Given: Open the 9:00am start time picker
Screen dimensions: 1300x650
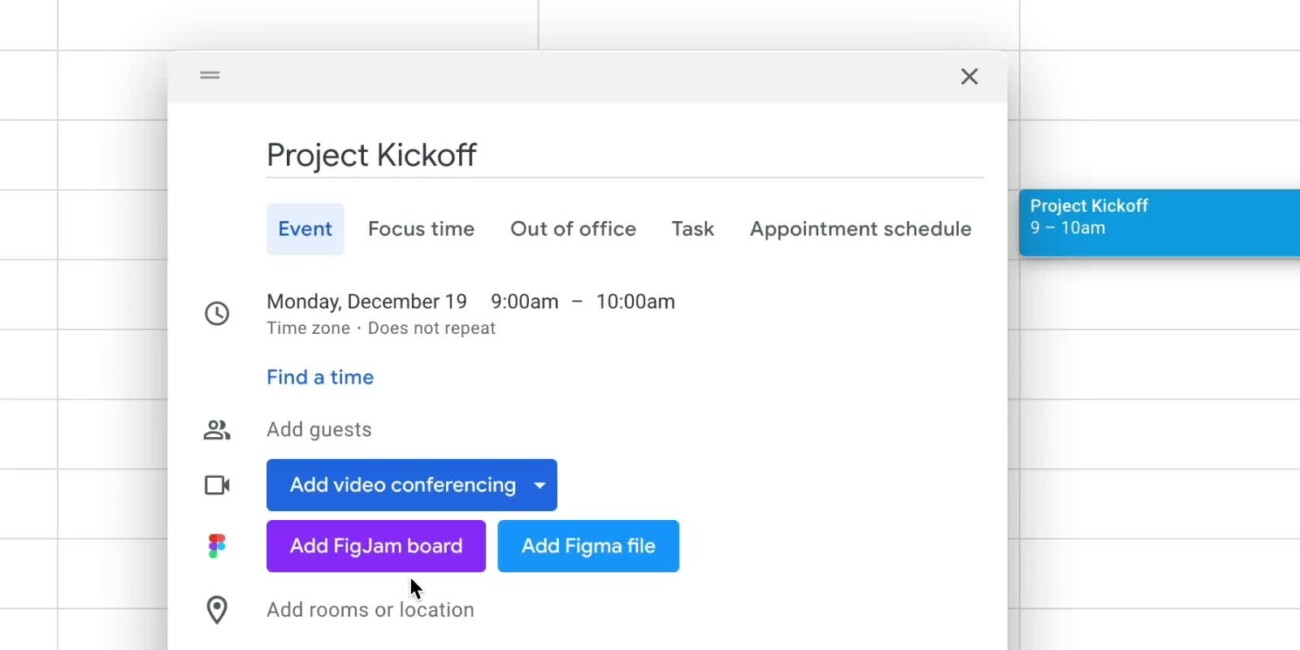Looking at the screenshot, I should point(524,302).
